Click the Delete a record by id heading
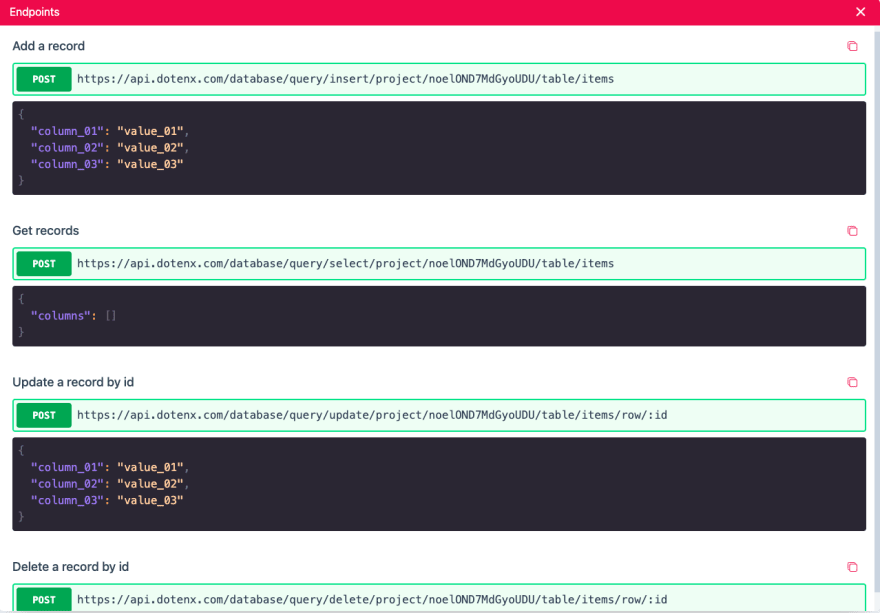880x613 pixels. pyautogui.click(x=71, y=567)
